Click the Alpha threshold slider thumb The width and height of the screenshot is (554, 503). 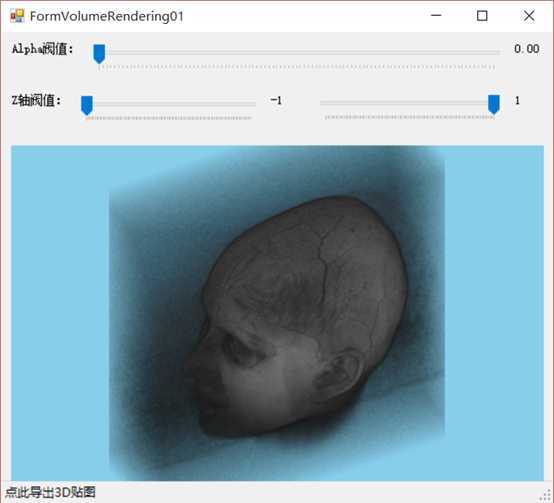(99, 54)
